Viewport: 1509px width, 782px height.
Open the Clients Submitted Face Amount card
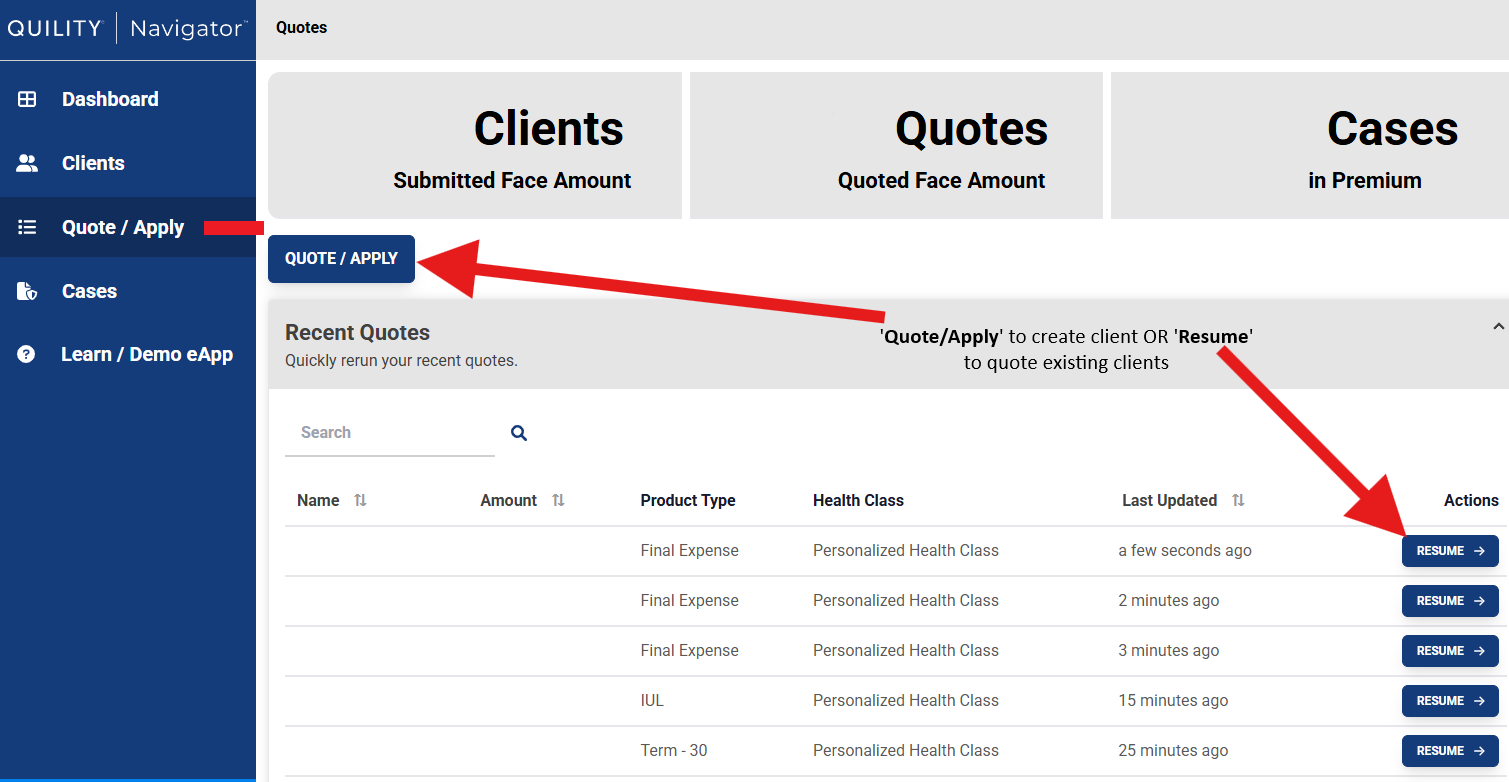coord(475,145)
